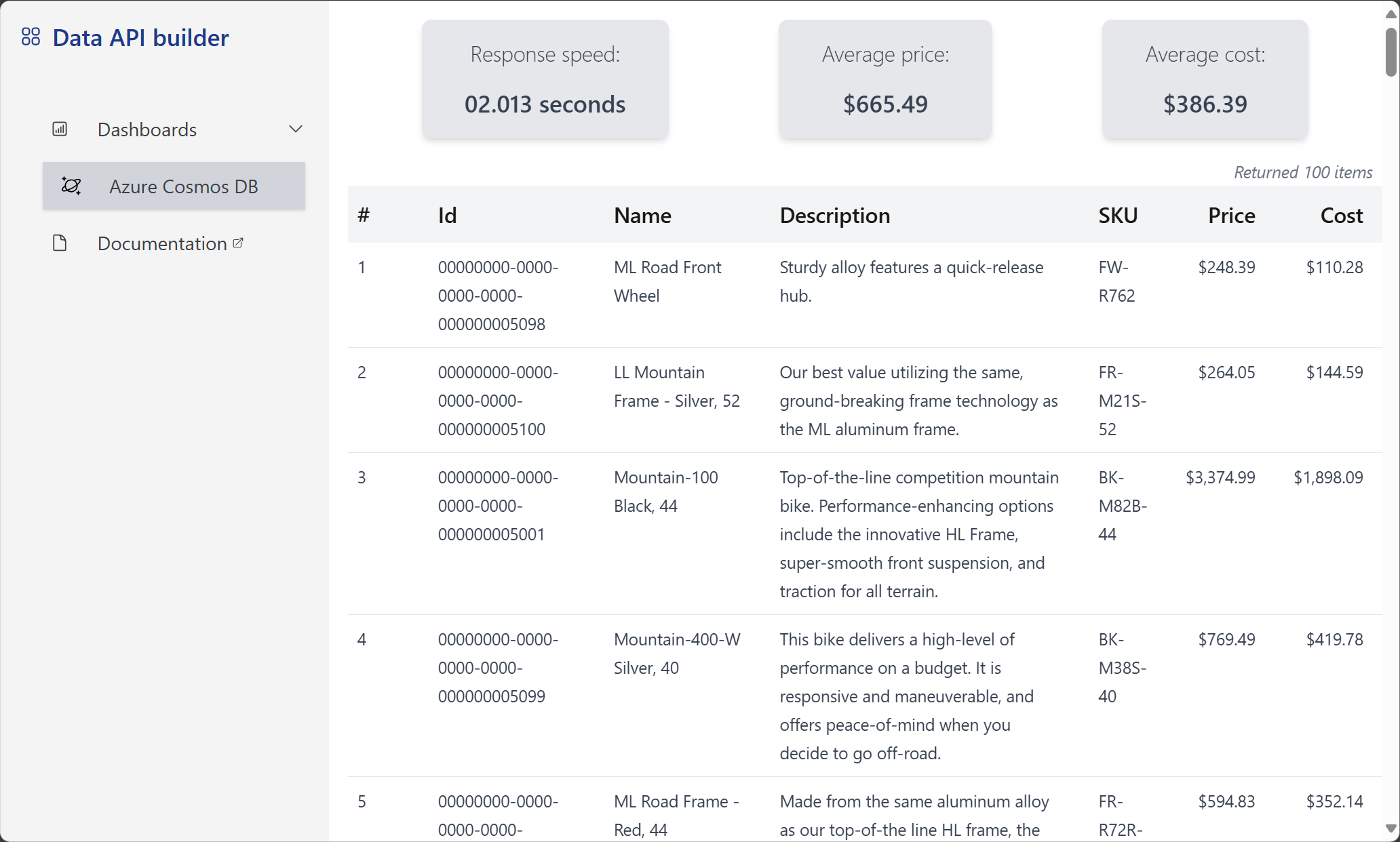Click the Average cost card

point(1205,79)
